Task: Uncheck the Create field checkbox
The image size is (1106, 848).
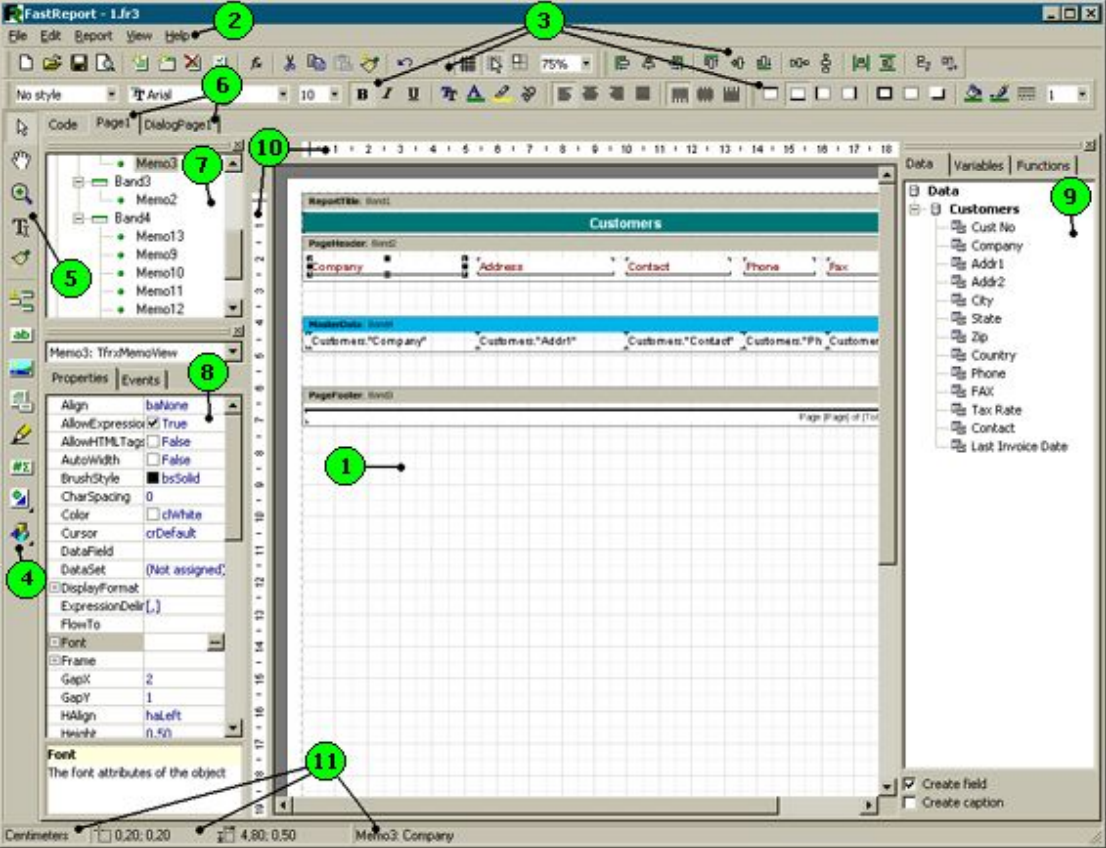Action: point(909,784)
